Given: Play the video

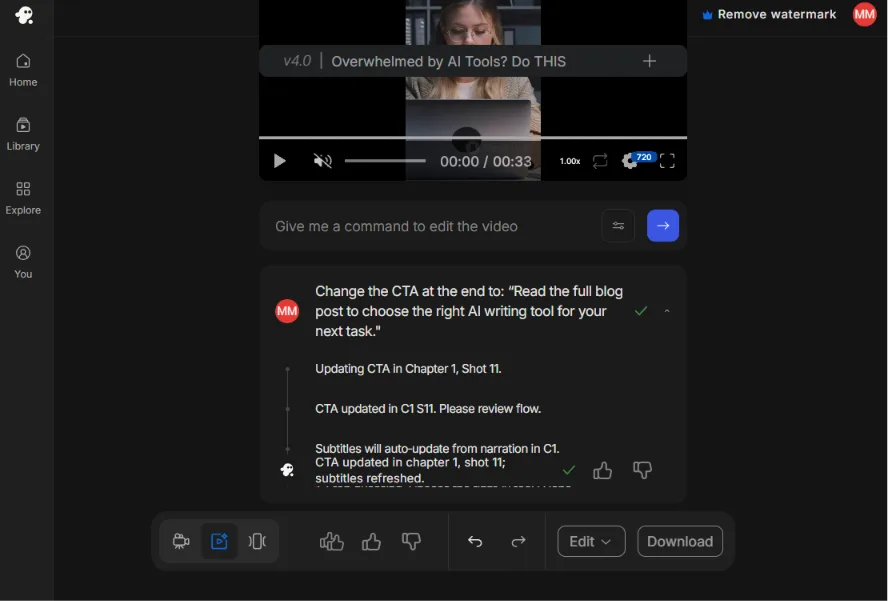Looking at the screenshot, I should pos(279,161).
